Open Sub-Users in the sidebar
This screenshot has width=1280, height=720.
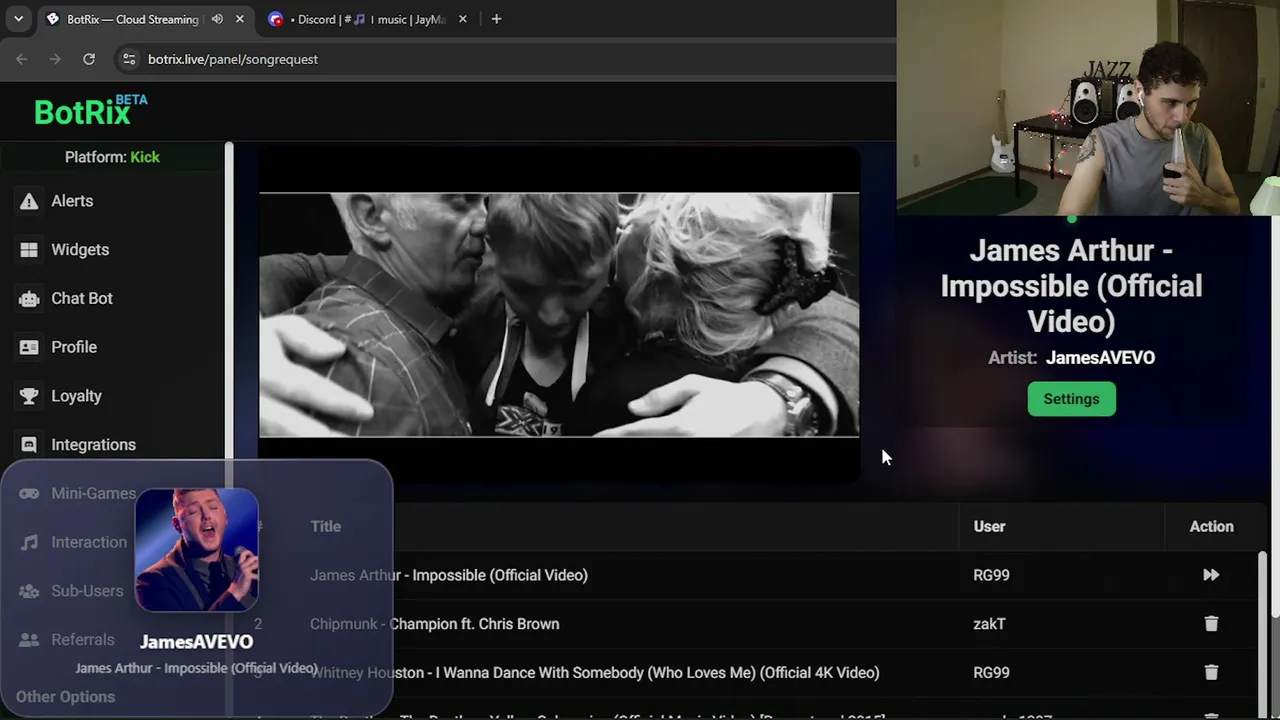(87, 591)
